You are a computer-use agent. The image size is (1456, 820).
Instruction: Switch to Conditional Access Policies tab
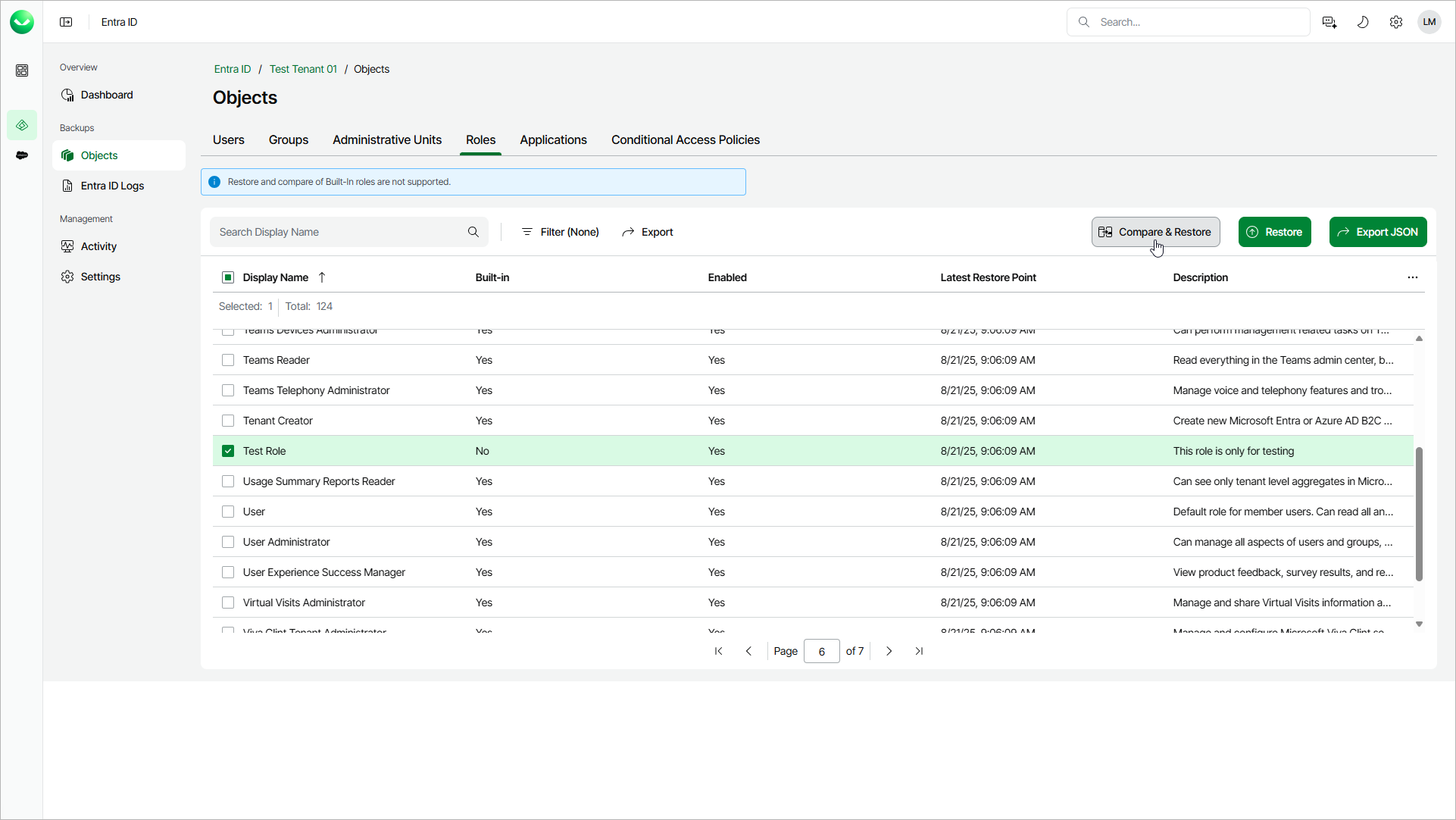click(685, 140)
